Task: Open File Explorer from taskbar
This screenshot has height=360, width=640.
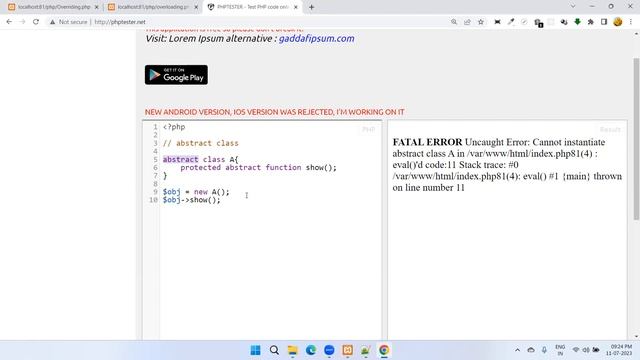Action: point(293,350)
